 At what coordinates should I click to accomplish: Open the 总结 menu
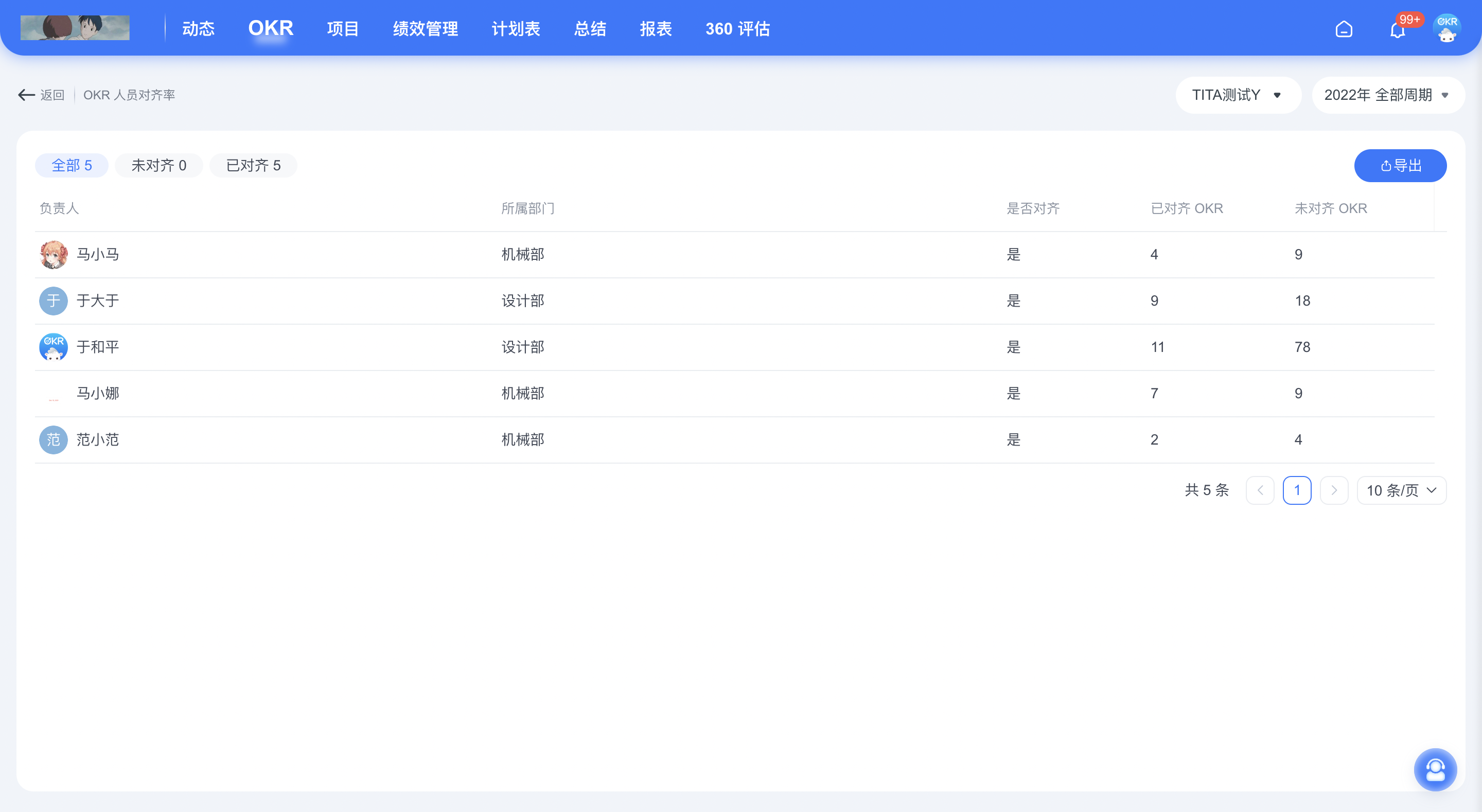pos(590,28)
